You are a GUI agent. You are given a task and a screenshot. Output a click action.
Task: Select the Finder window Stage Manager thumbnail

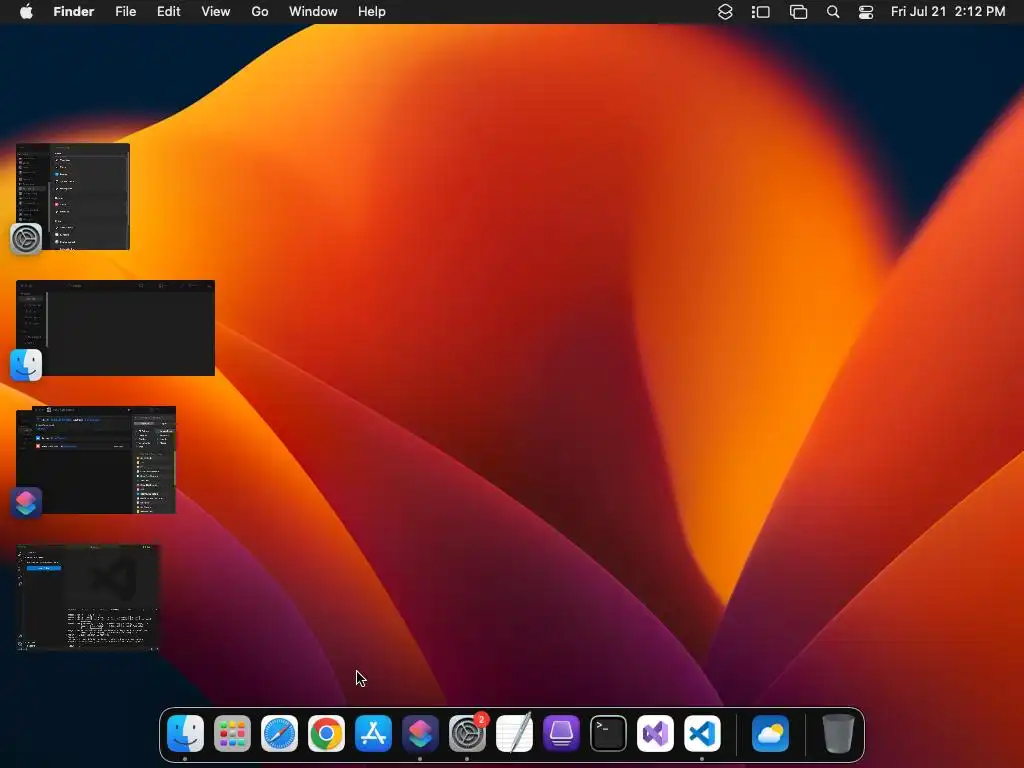[116, 328]
